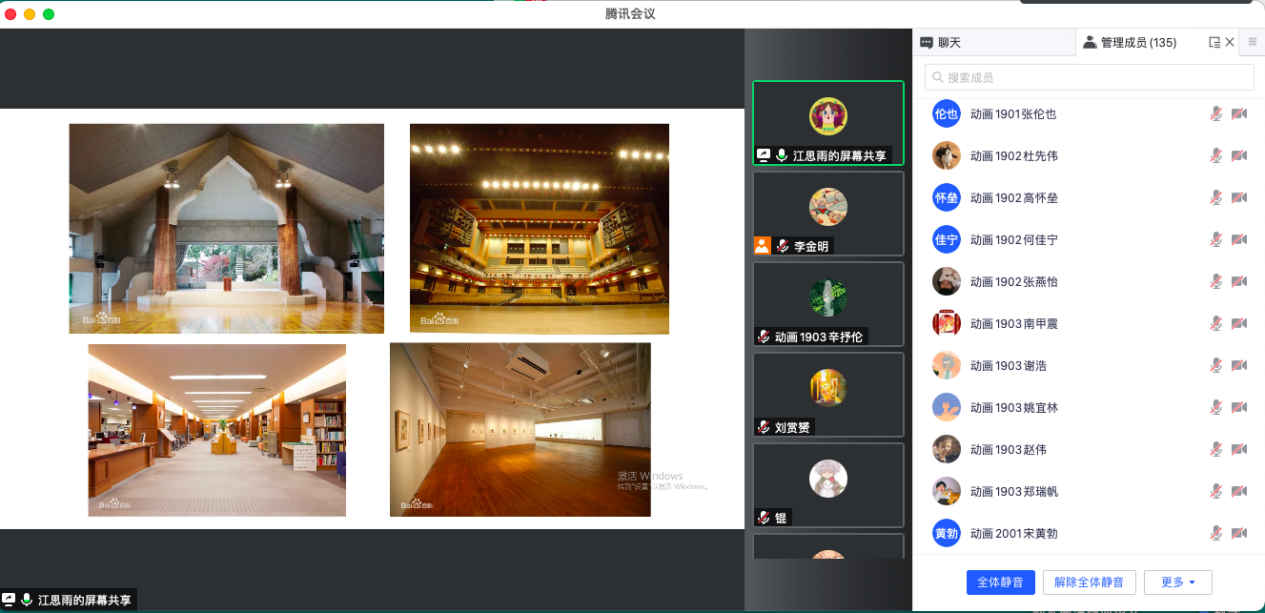
Task: Click 谢浩's muted microphone icon
Action: click(x=1216, y=366)
